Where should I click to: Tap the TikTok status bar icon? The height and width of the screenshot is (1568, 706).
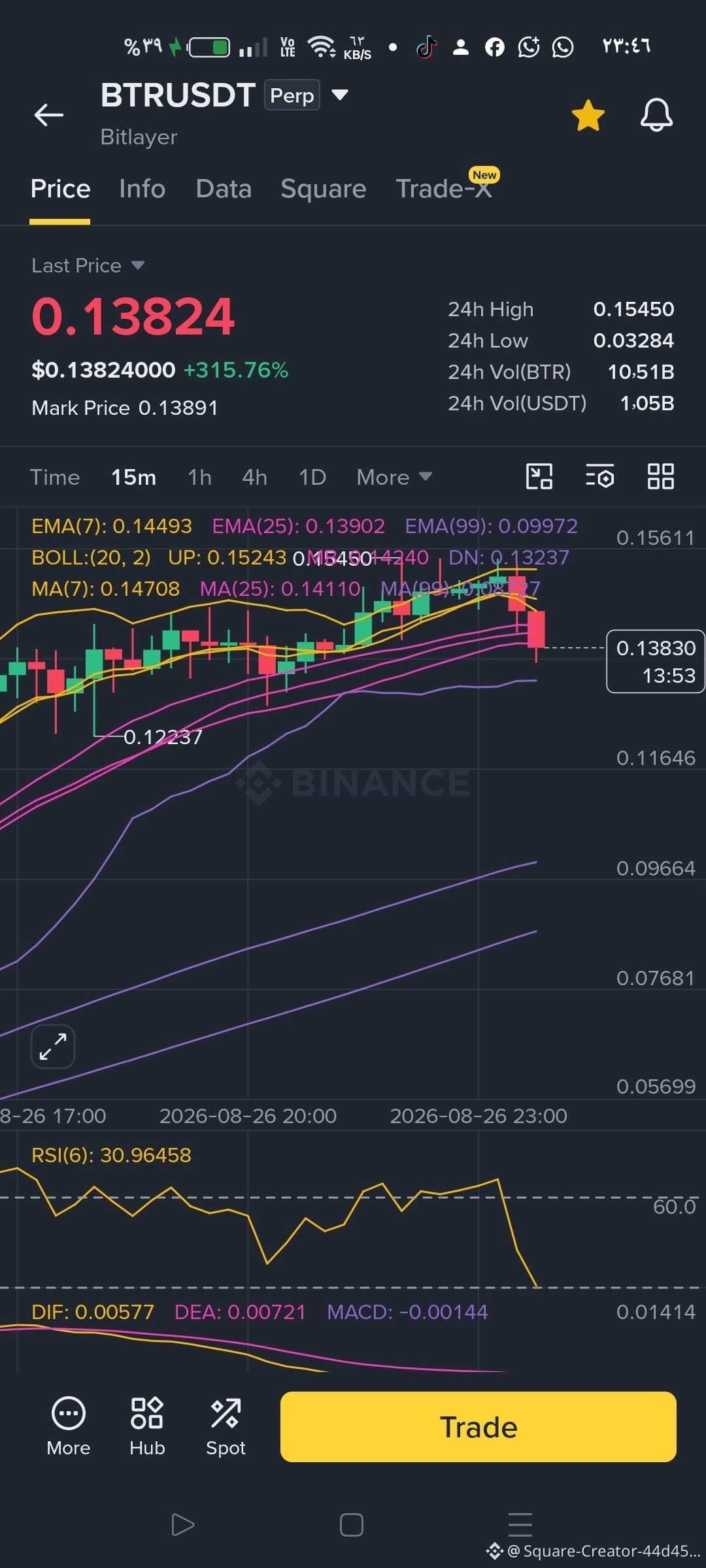(426, 47)
